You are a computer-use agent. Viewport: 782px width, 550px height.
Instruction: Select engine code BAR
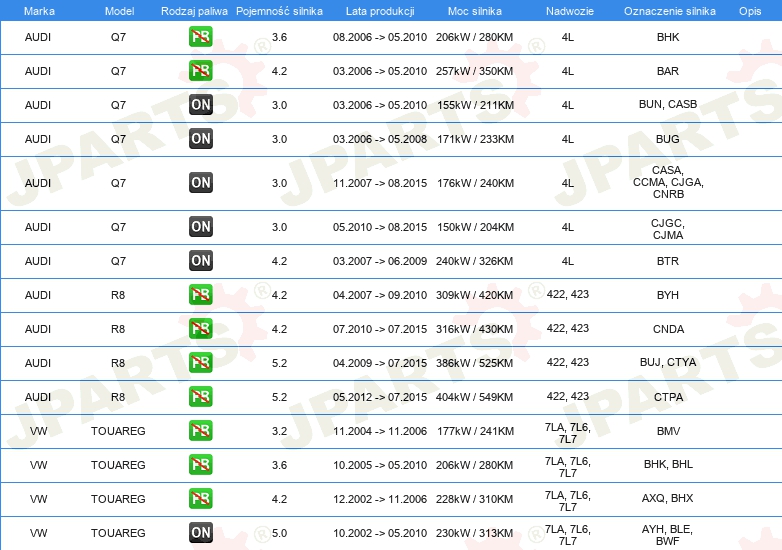[x=668, y=71]
